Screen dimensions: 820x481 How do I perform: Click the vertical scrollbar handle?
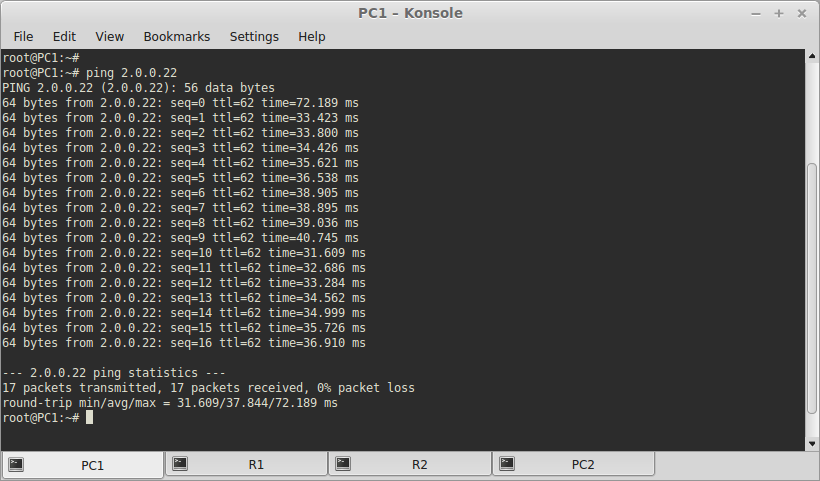click(x=812, y=289)
